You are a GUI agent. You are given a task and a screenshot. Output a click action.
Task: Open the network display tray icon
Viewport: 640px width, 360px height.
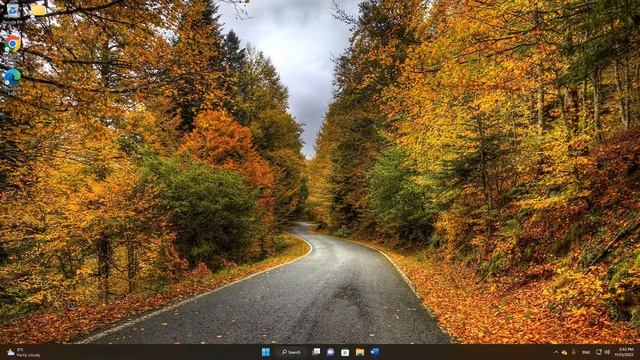[599, 352]
